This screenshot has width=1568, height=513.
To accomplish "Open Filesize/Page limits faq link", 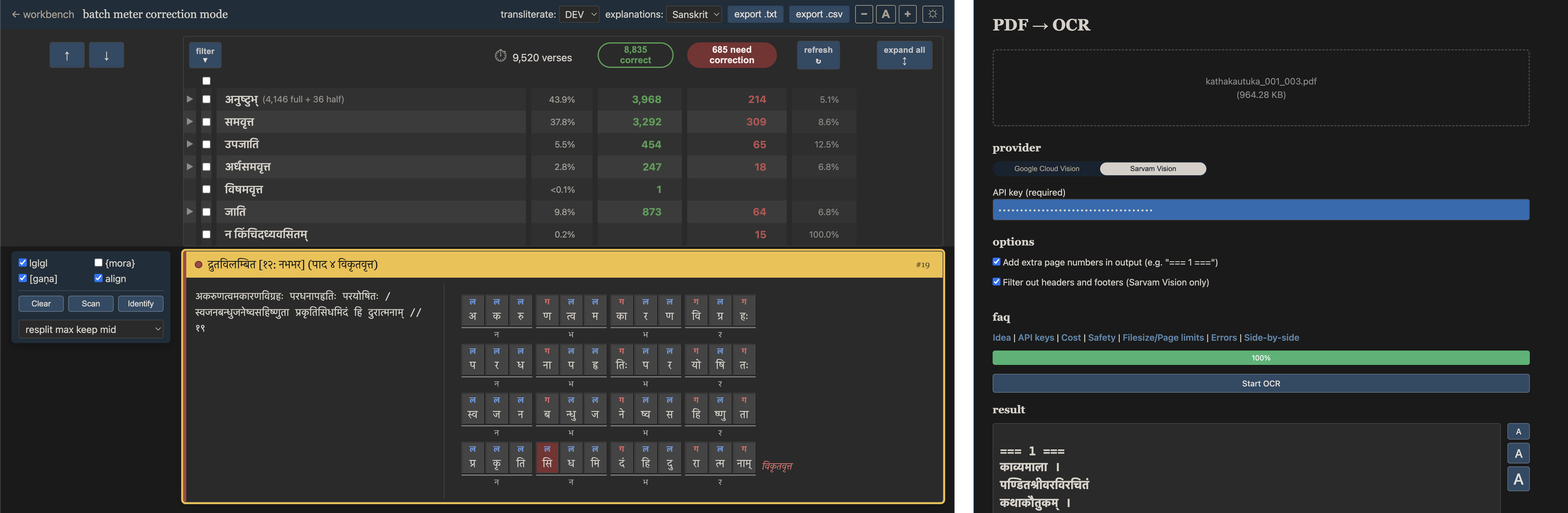I will [1163, 338].
